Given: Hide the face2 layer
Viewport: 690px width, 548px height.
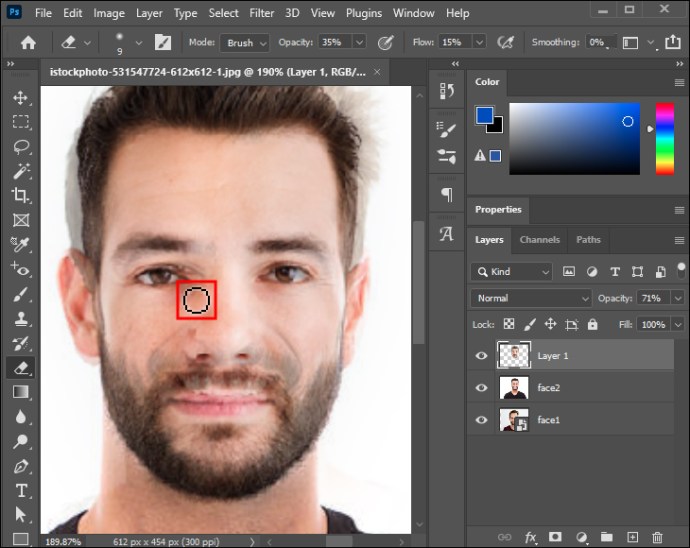Looking at the screenshot, I should tap(481, 387).
